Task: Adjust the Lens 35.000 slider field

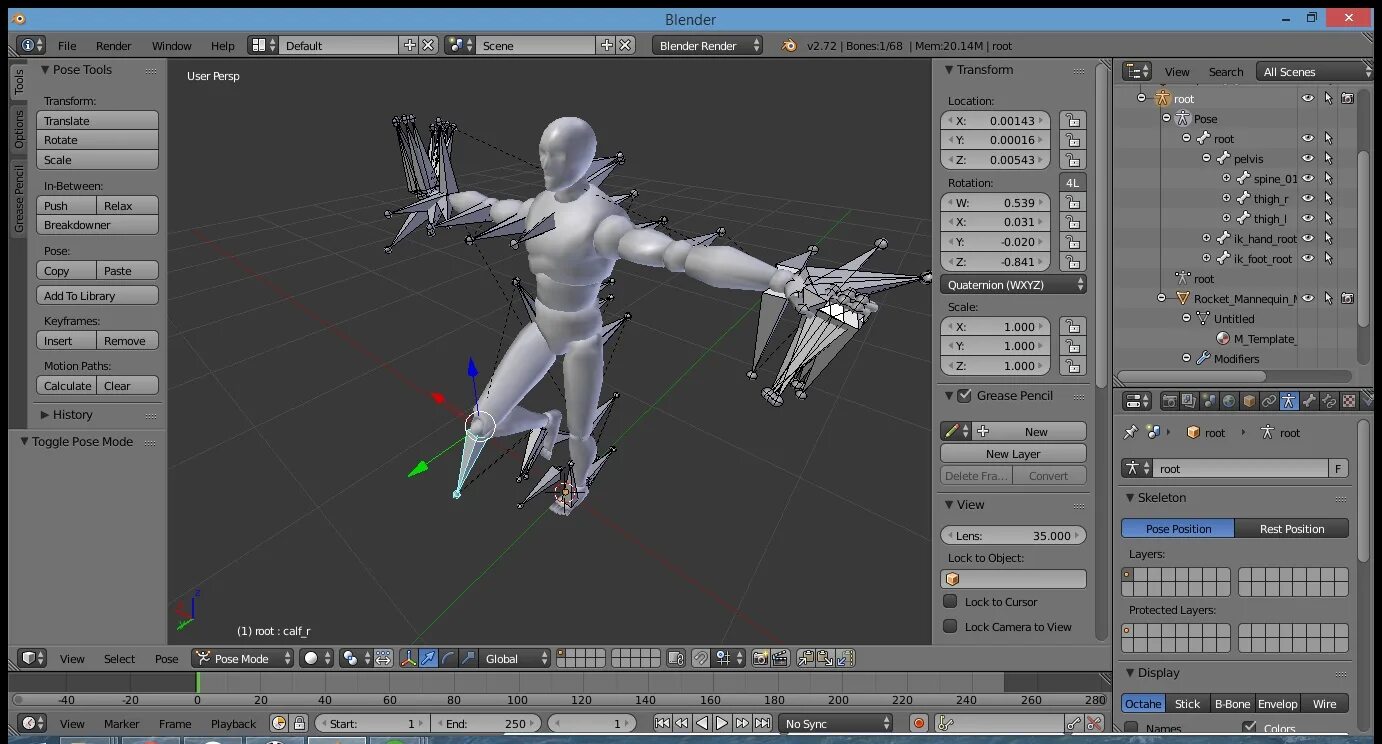Action: coord(1013,536)
